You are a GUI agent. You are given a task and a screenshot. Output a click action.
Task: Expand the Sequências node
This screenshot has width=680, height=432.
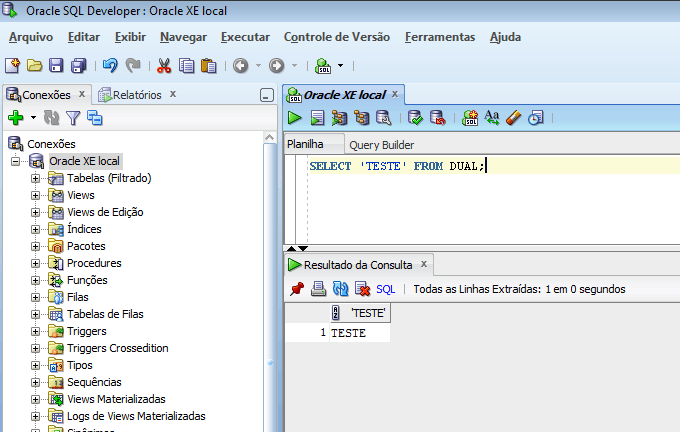pyautogui.click(x=35, y=383)
